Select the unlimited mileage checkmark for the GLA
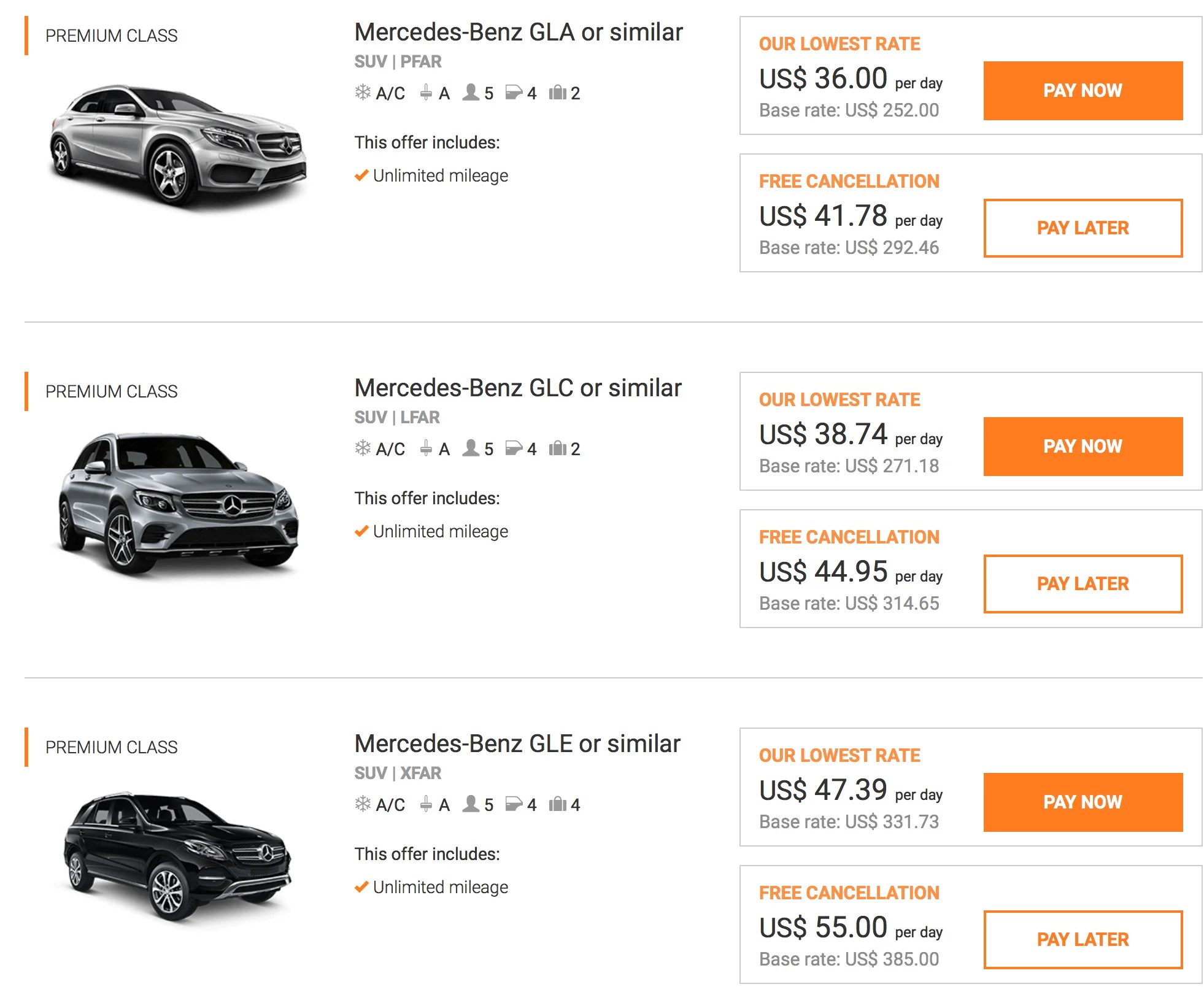 (361, 175)
